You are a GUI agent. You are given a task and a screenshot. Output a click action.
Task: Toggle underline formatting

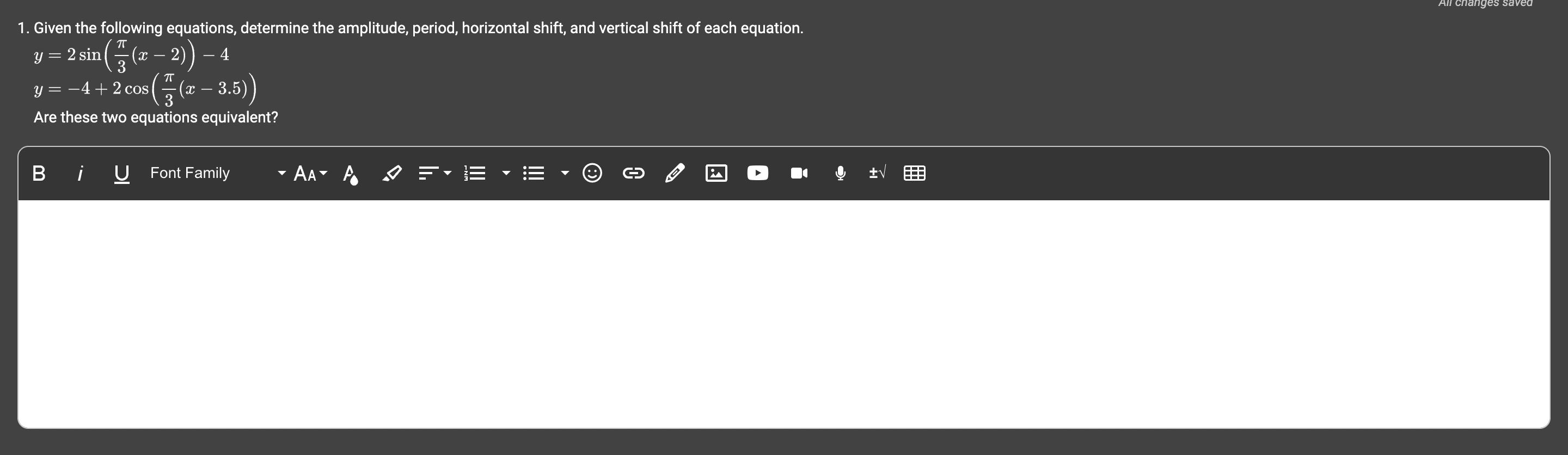122,174
